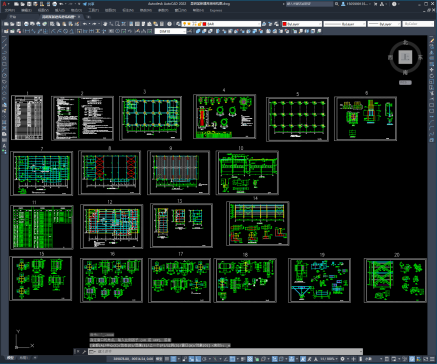Click drawing sheet numbered 12
This screenshot has height=364, width=437.
click(111, 226)
